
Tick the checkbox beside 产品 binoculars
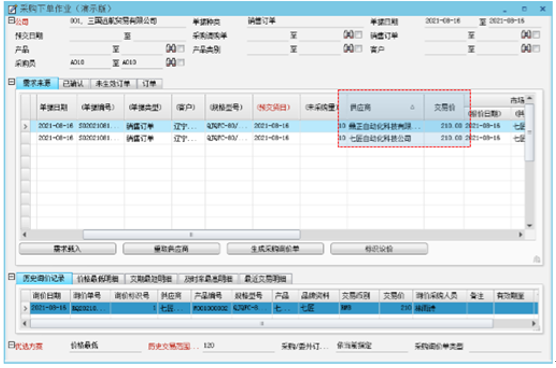(x=181, y=49)
